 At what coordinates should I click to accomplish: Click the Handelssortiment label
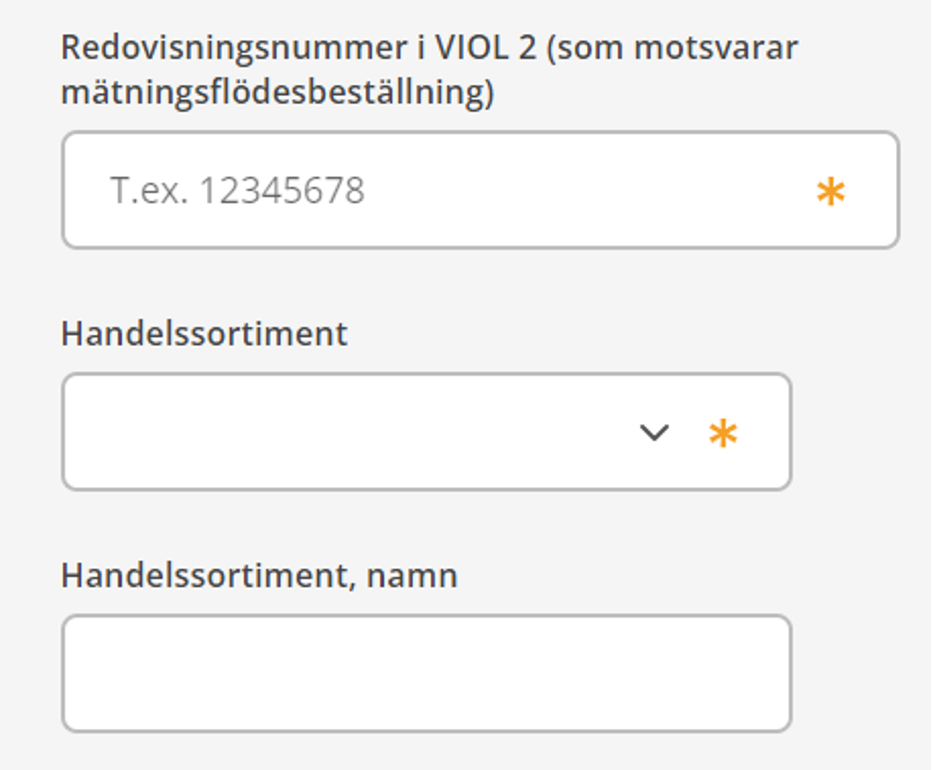204,333
